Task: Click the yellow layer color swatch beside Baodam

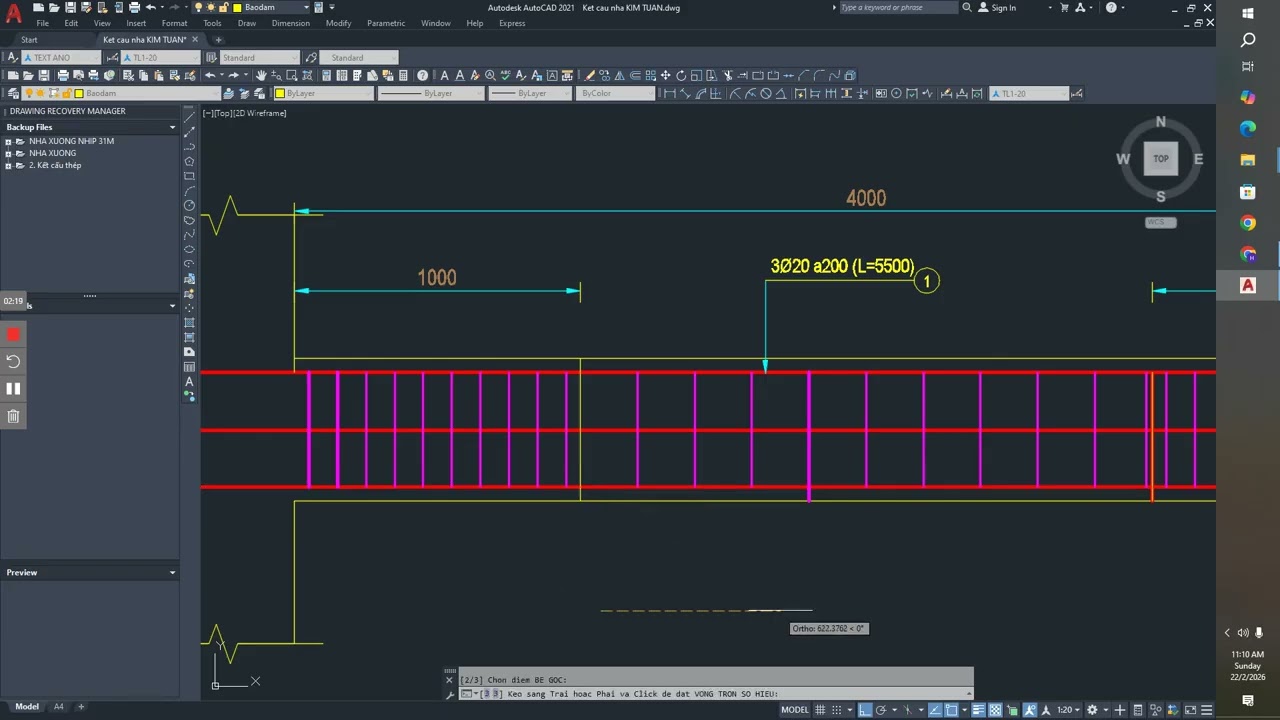Action: (79, 93)
